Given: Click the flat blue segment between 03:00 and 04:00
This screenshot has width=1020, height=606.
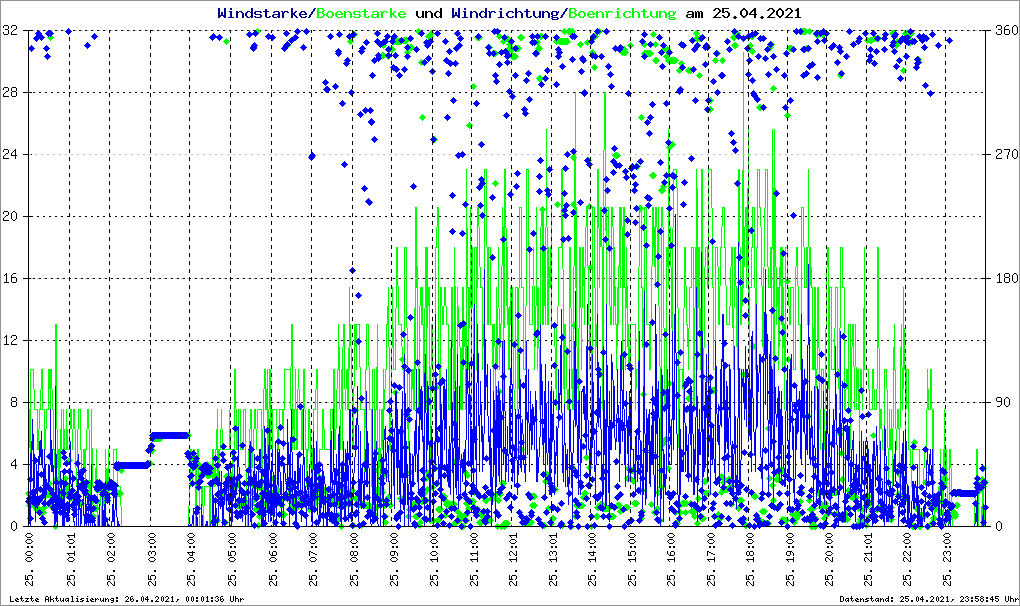Looking at the screenshot, I should point(170,435).
